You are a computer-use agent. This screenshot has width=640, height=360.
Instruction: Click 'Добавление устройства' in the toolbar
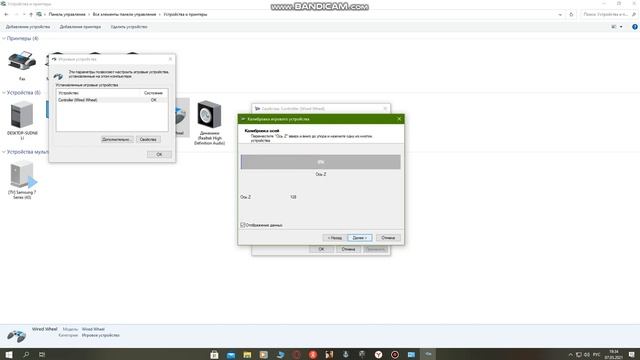(x=28, y=27)
